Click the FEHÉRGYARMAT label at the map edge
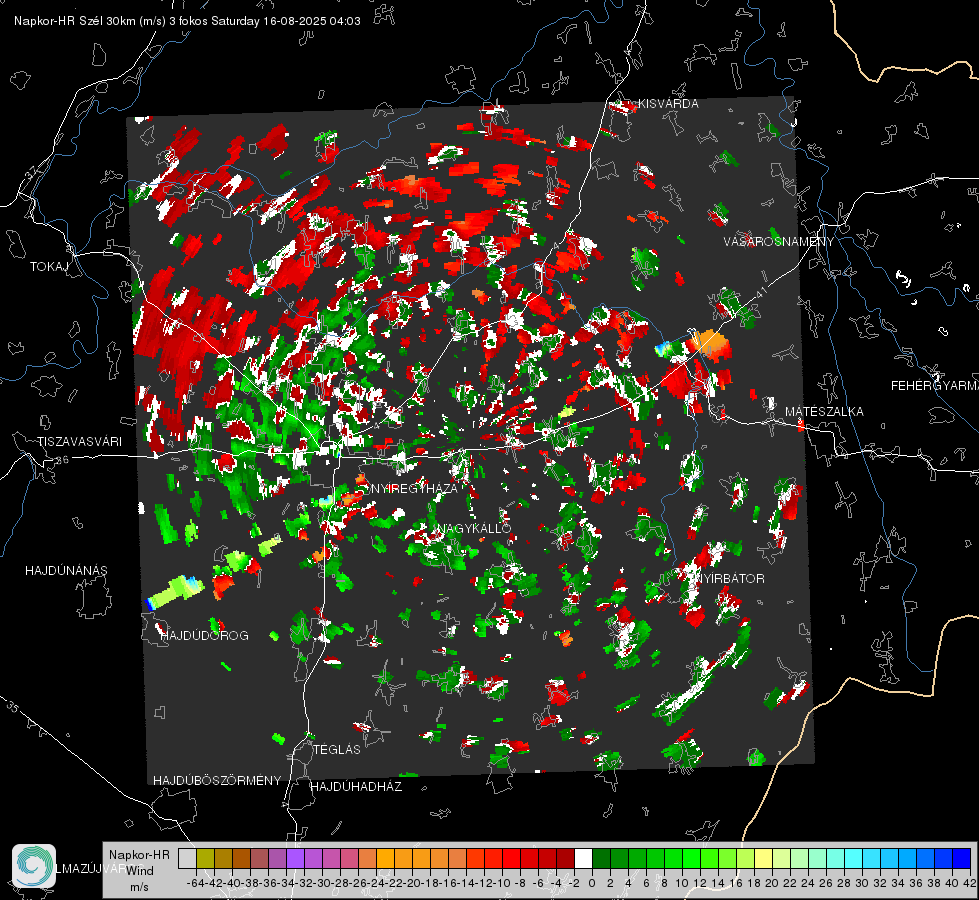Image resolution: width=979 pixels, height=900 pixels. (935, 386)
